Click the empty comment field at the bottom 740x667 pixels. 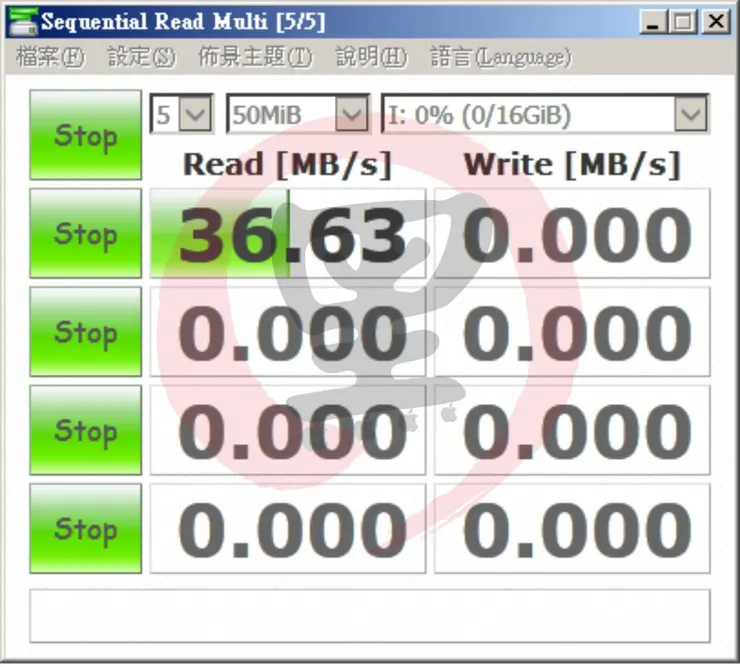pos(370,616)
